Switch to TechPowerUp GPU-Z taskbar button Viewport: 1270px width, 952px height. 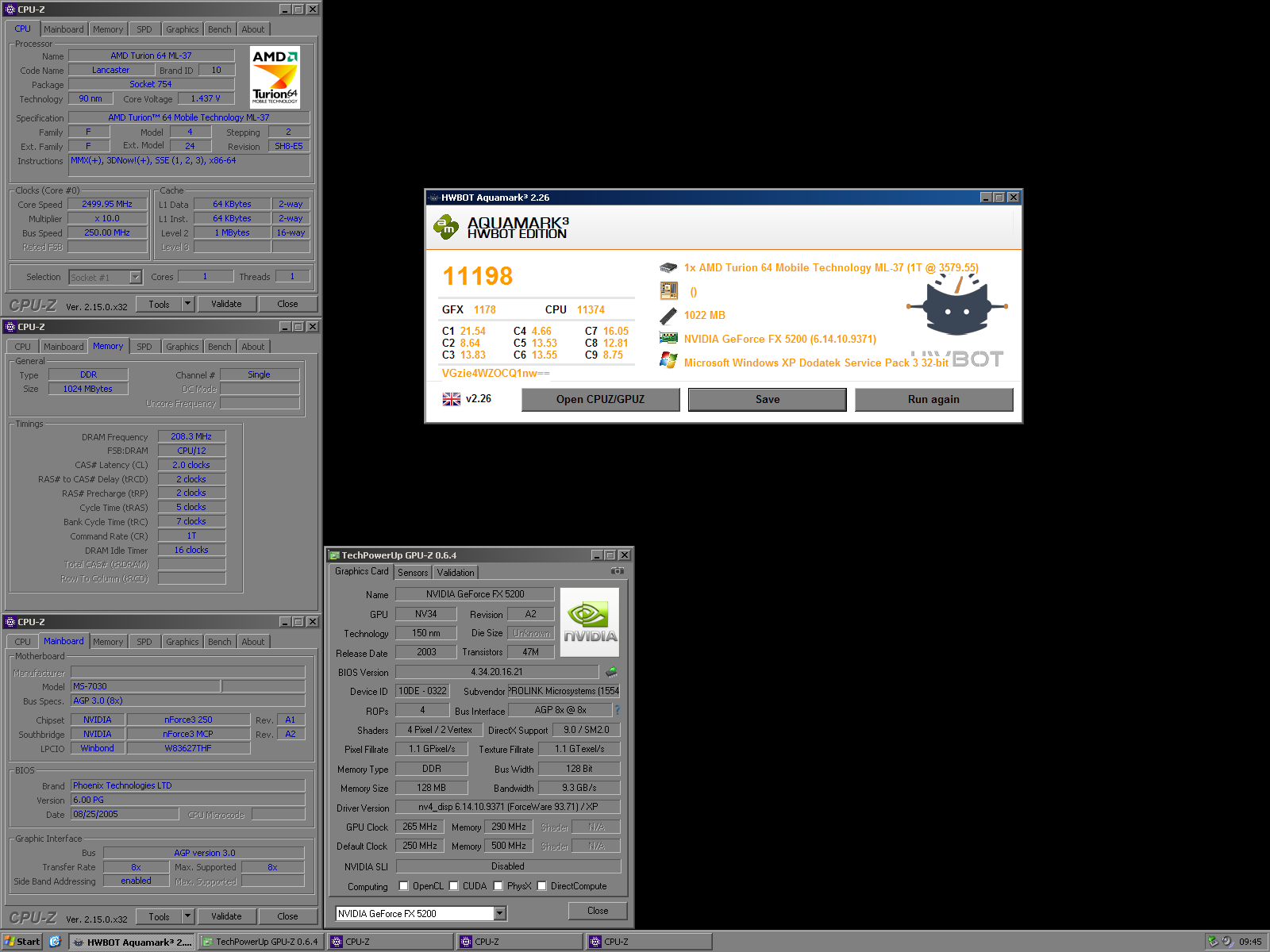click(x=260, y=942)
